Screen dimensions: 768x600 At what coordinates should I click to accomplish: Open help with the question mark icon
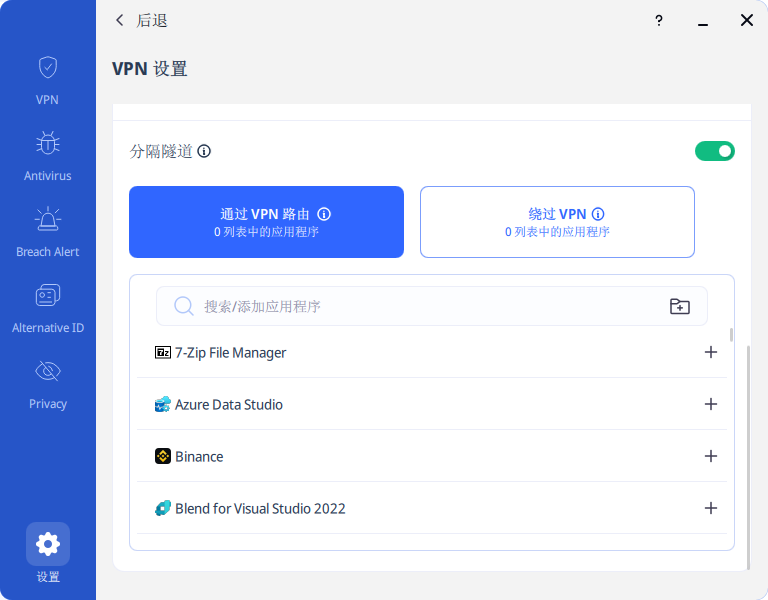[659, 20]
